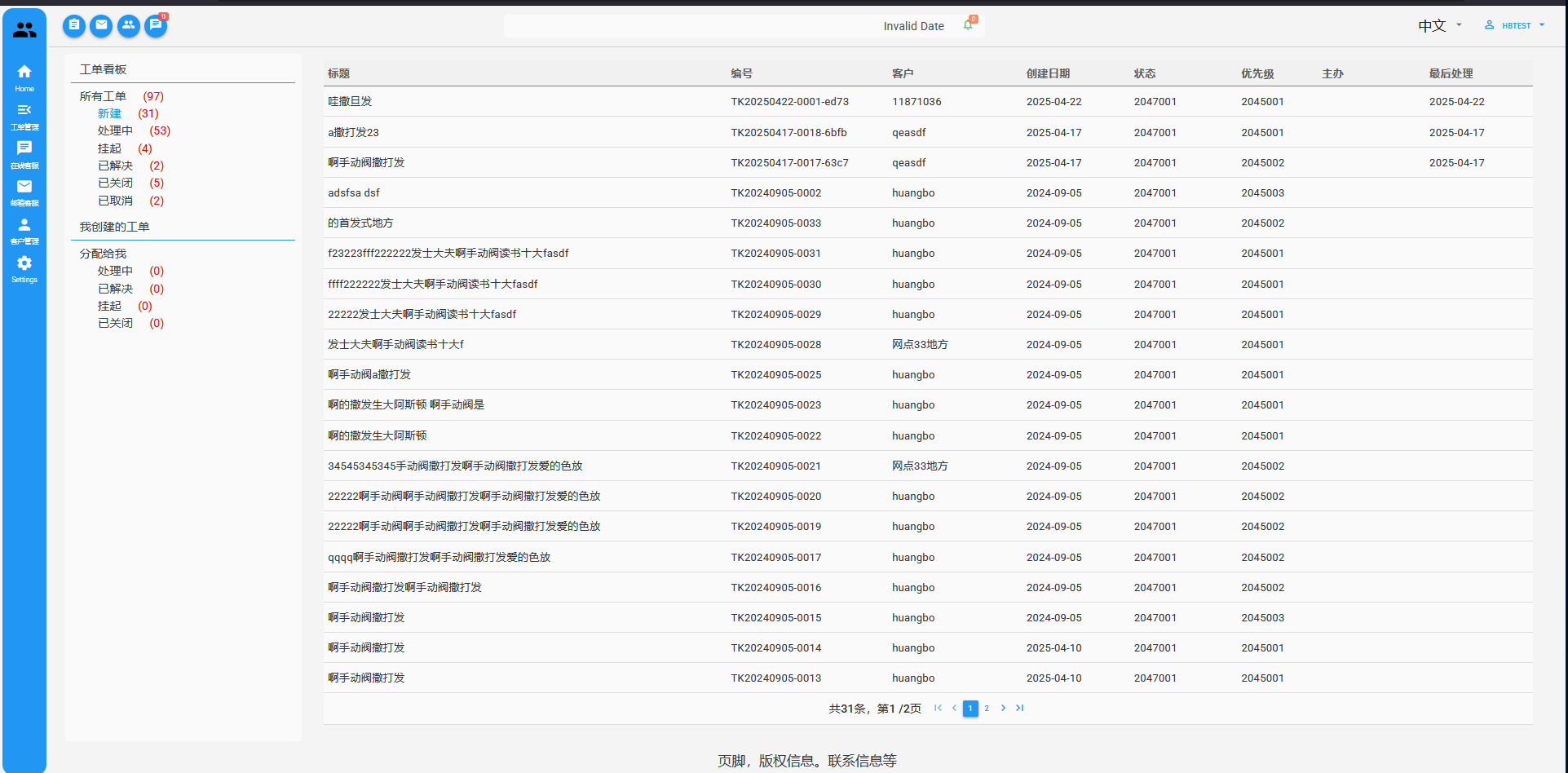Jump to the last page arrow
Screen dimensions: 1568x773
(x=1019, y=708)
